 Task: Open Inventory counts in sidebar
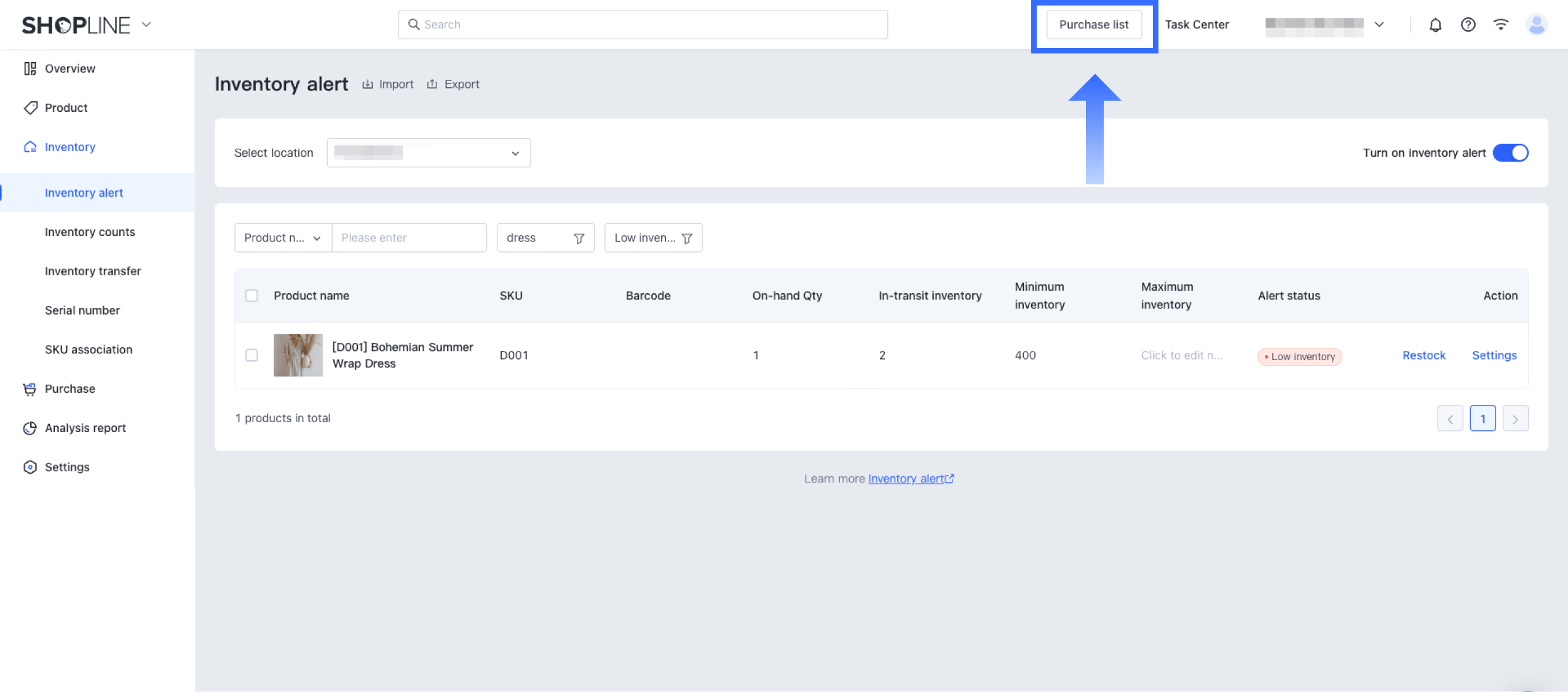[90, 232]
